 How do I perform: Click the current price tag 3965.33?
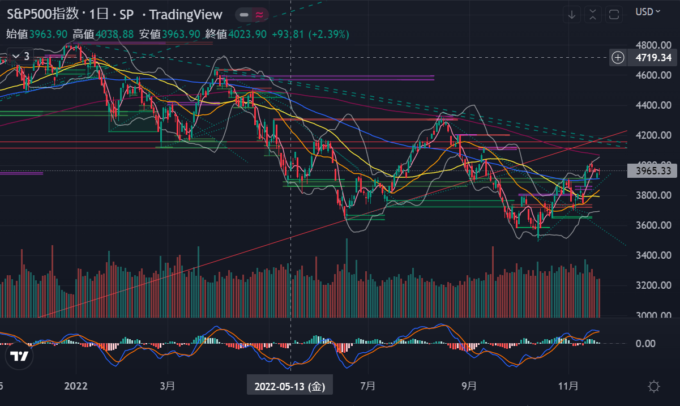tap(654, 171)
